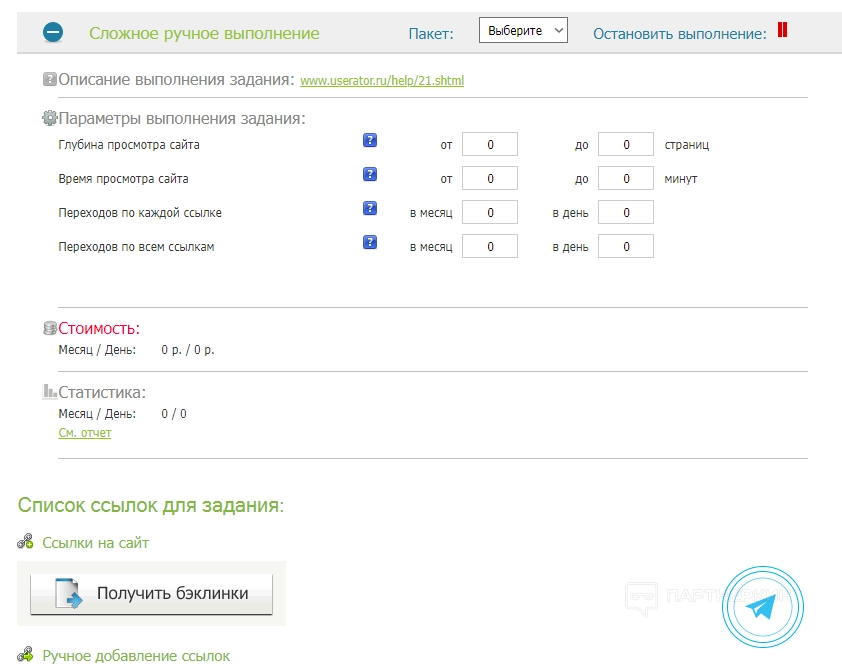842x669 pixels.
Task: Click the gear icon next to Параметры выполнения задания
Action: [49, 118]
